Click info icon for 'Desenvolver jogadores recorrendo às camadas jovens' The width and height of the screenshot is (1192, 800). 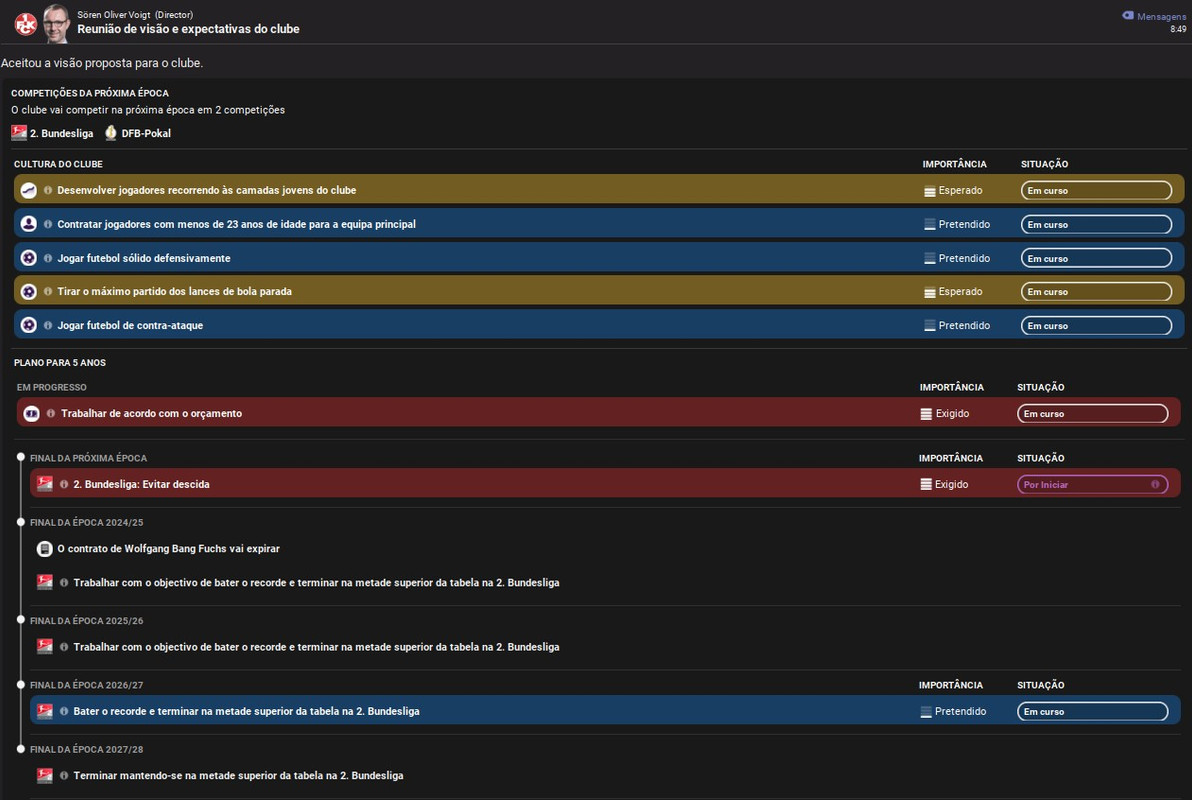[x=48, y=190]
